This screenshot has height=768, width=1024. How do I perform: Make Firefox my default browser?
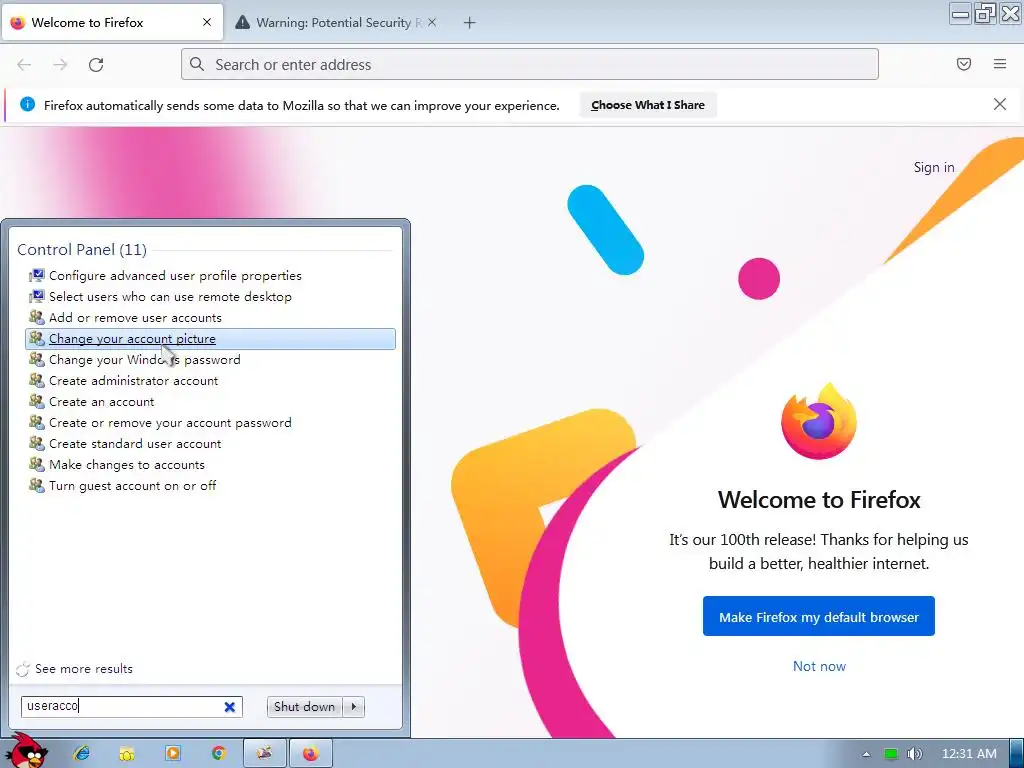pyautogui.click(x=818, y=616)
